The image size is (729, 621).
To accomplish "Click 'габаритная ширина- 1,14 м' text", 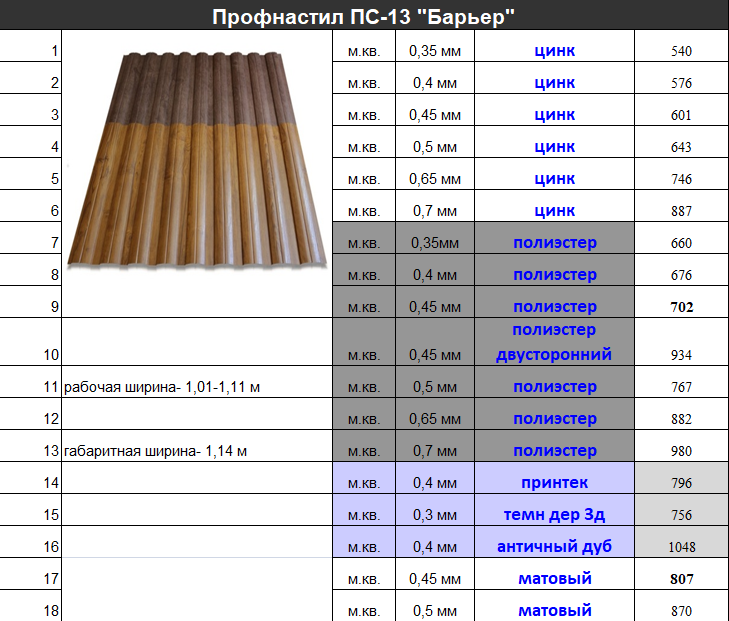I will (x=155, y=451).
